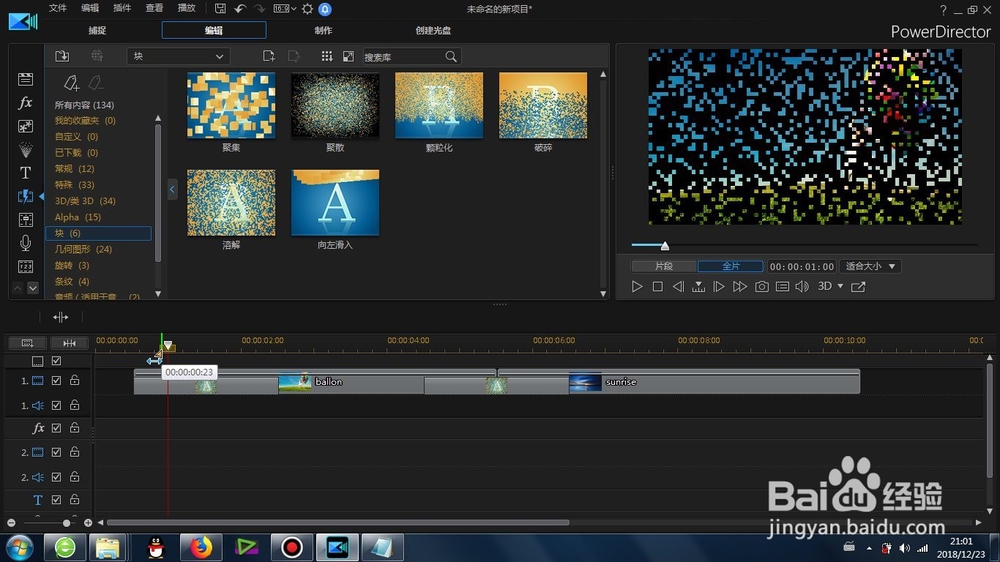Open the PiP Objects Room icon
The width and height of the screenshot is (1000, 562).
[26, 126]
